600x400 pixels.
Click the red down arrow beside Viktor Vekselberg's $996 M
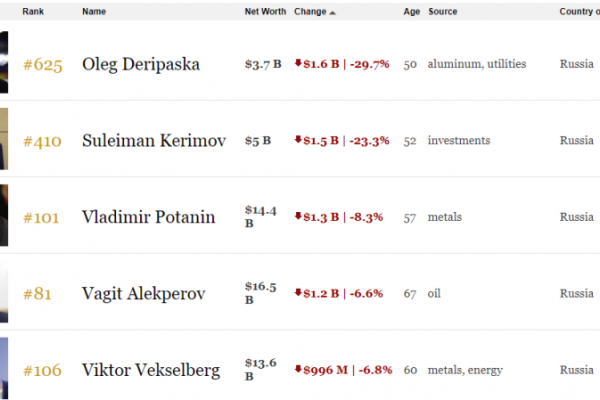click(x=297, y=369)
